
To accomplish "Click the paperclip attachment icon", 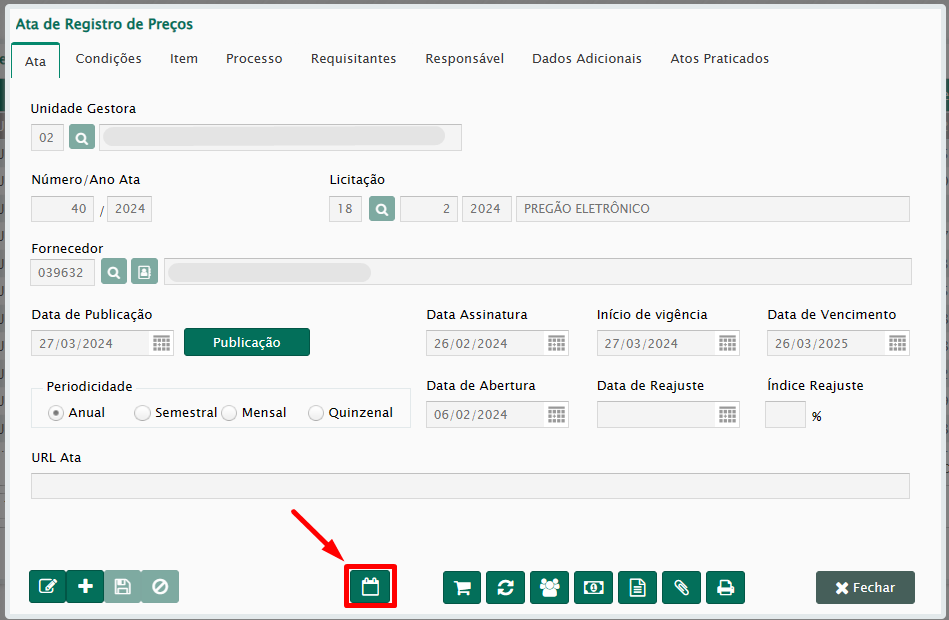I will point(681,588).
